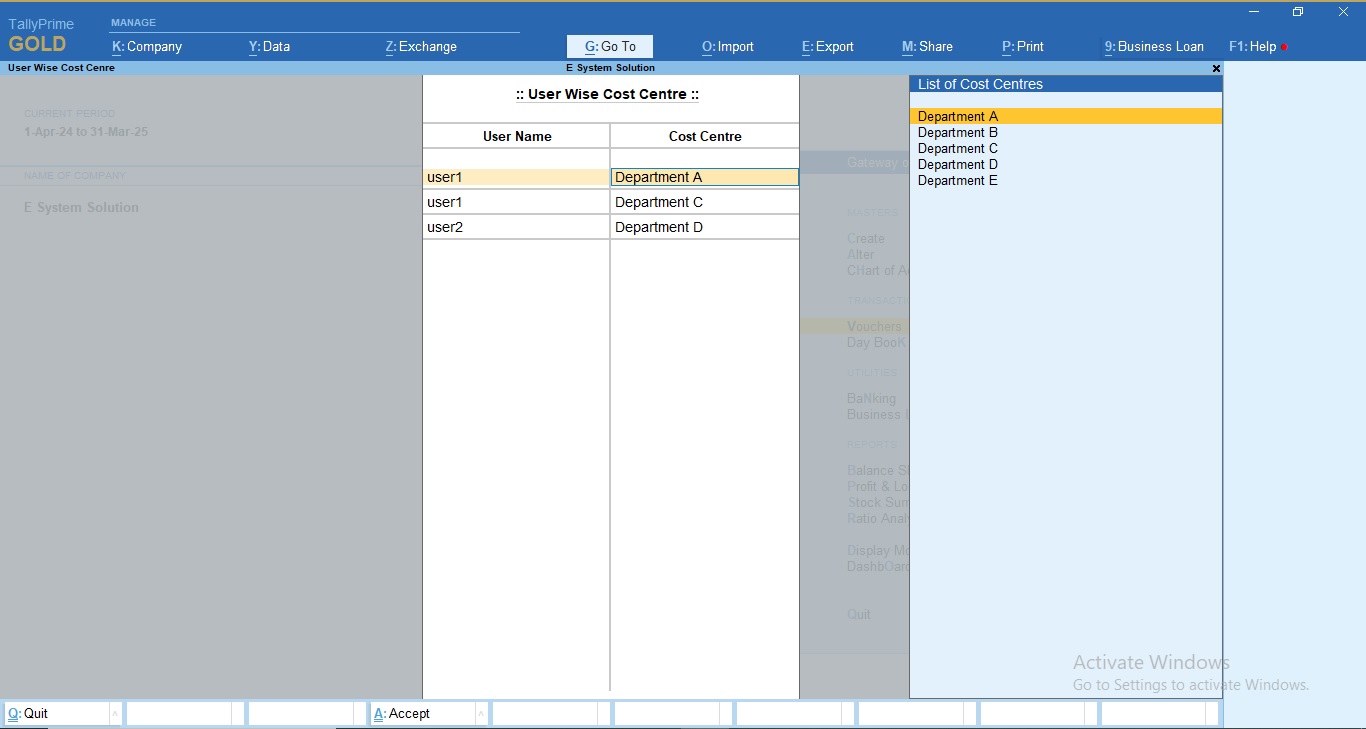Select the first user1 row in the table

point(515,177)
